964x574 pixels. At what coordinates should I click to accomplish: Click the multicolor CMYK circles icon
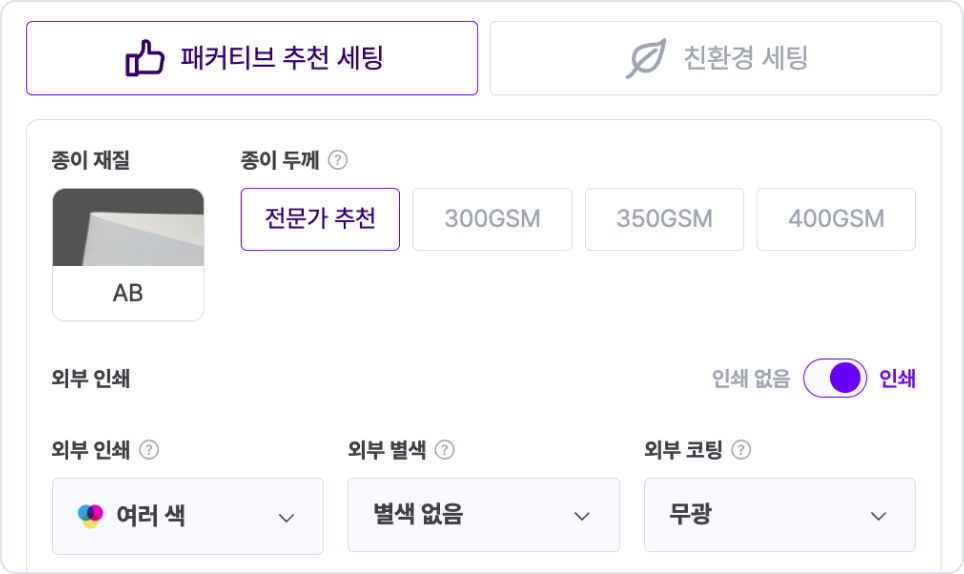click(x=90, y=516)
